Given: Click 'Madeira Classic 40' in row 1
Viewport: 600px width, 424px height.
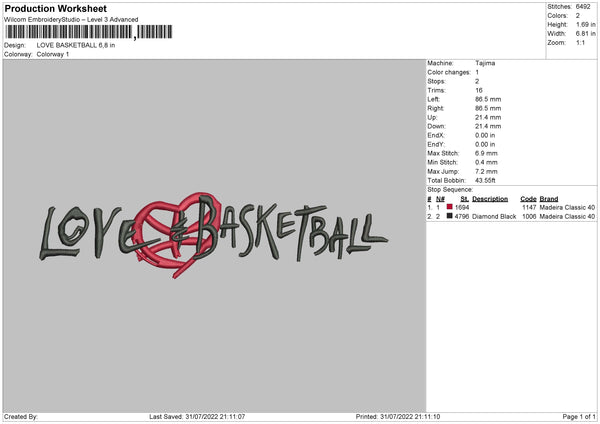Looking at the screenshot, I should (x=567, y=207).
